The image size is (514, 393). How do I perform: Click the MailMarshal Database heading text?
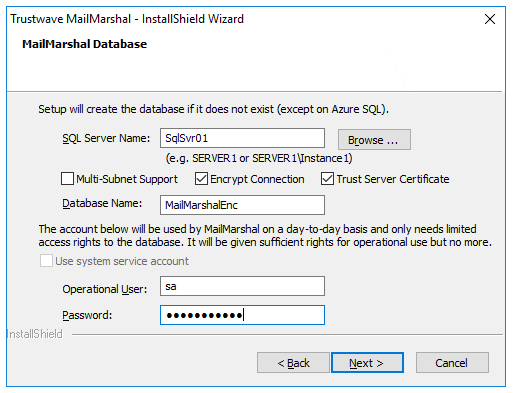click(x=84, y=44)
